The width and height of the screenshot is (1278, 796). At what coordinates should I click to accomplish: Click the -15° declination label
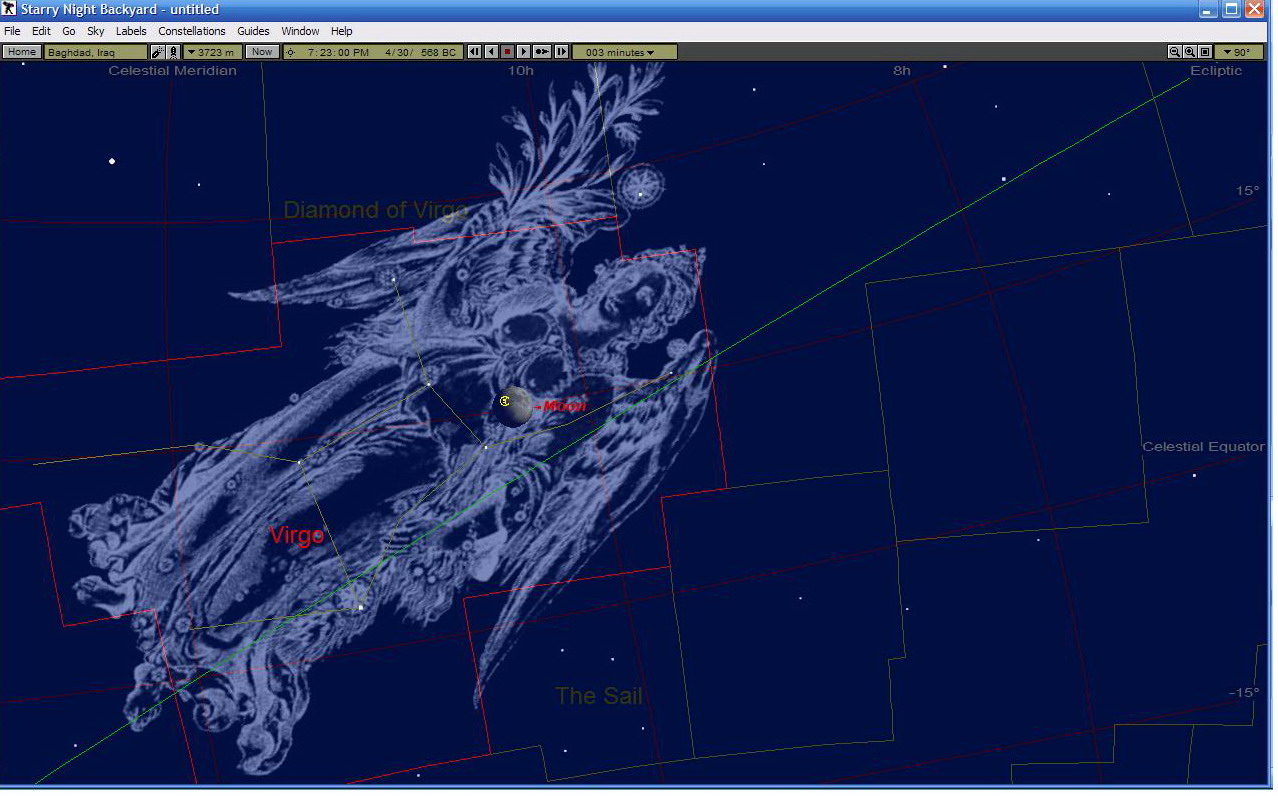tap(1243, 693)
